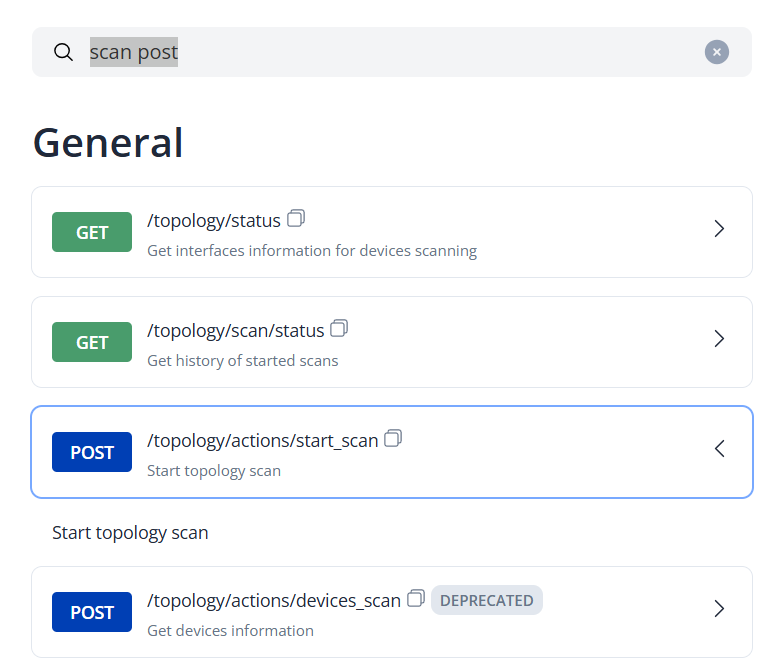The width and height of the screenshot is (773, 667).
Task: Copy the /topology/status path
Action: [x=296, y=218]
